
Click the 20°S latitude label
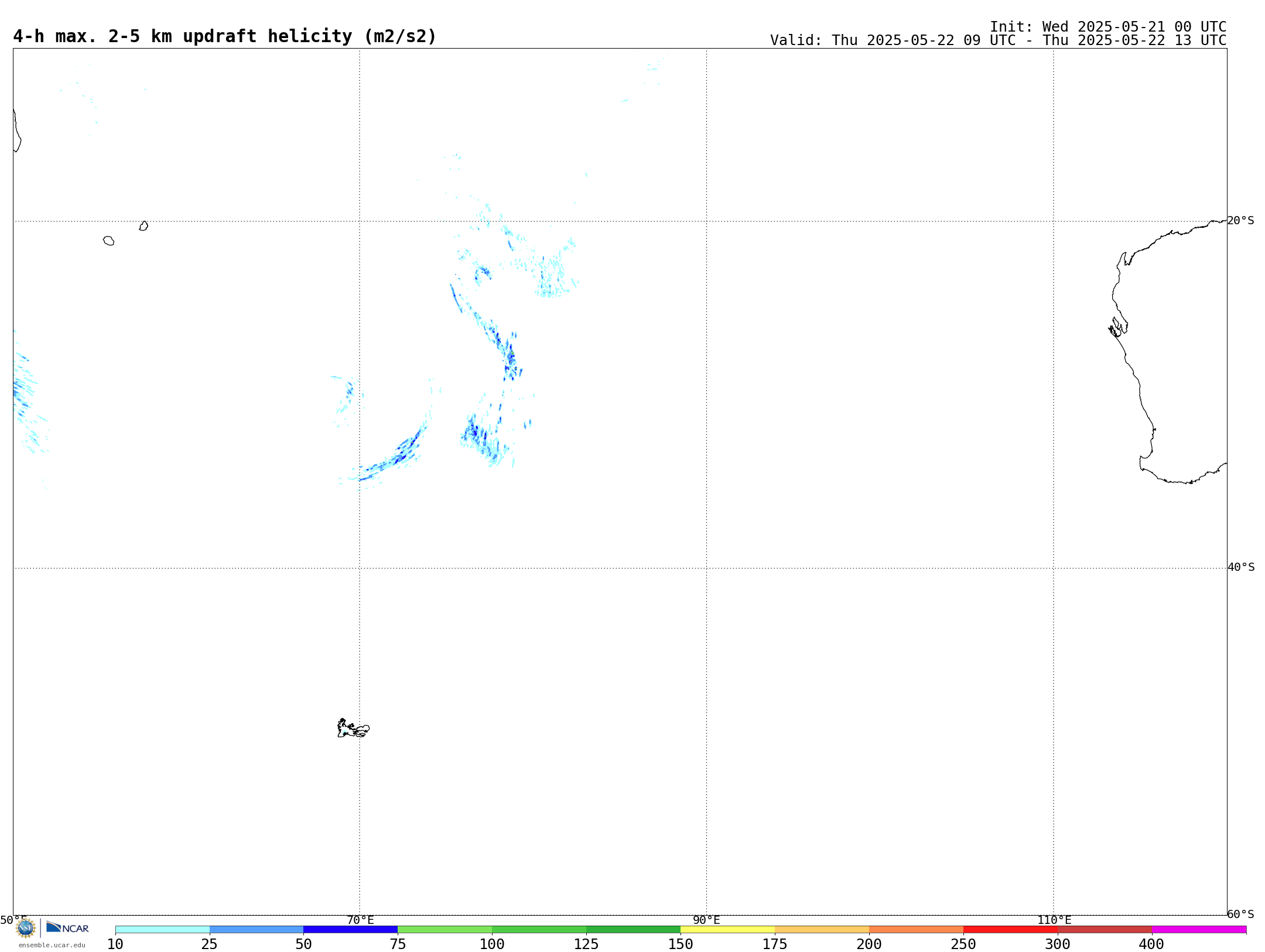1241,221
